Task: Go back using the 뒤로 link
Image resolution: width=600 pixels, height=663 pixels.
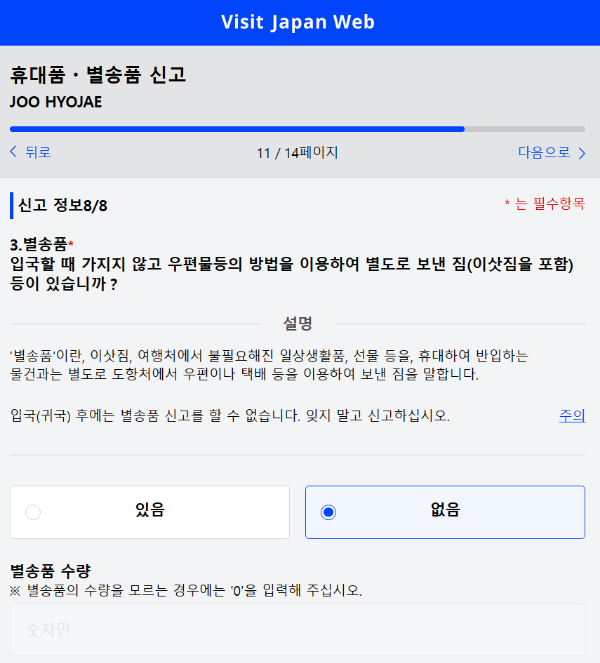Action: point(30,152)
